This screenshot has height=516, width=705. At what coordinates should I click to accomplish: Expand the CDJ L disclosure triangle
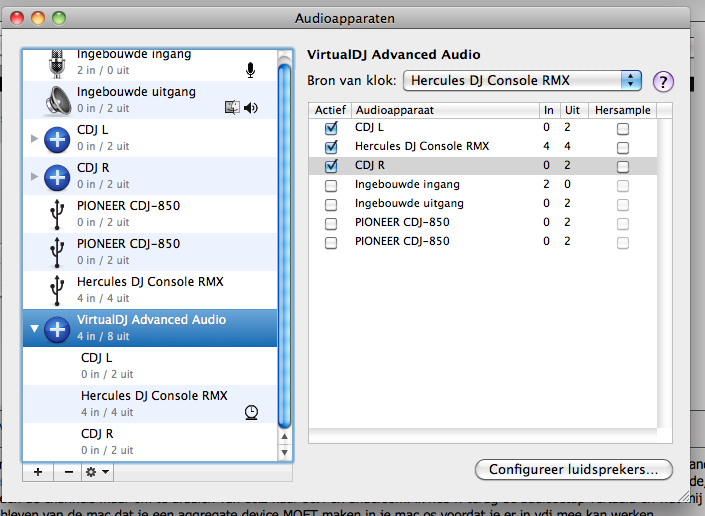pos(34,138)
